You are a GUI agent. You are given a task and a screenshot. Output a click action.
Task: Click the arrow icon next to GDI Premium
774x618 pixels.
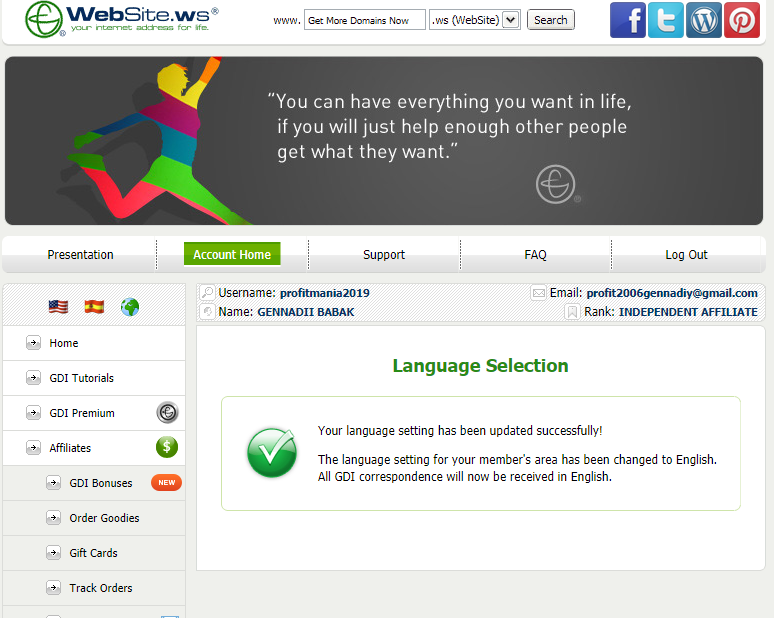tap(33, 413)
